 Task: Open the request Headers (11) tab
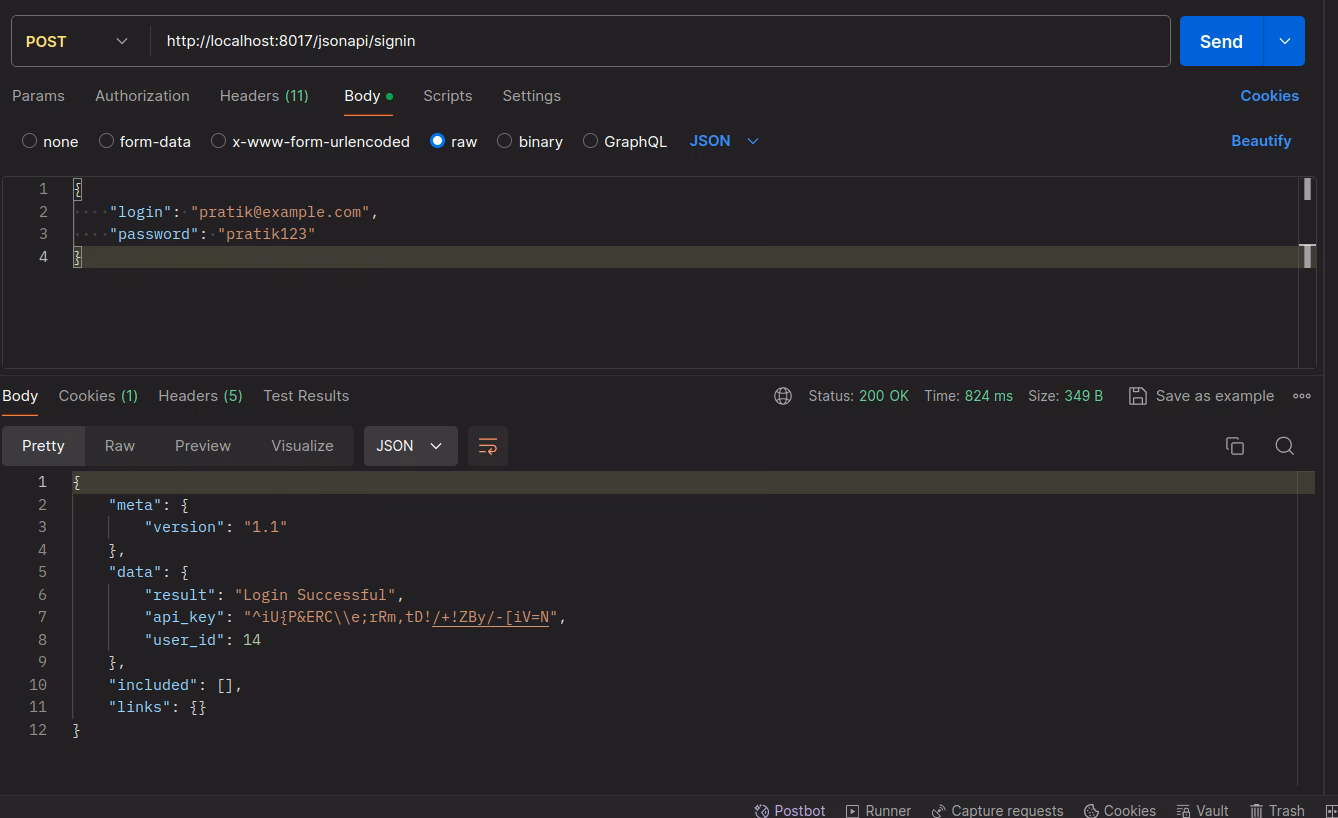[x=264, y=96]
